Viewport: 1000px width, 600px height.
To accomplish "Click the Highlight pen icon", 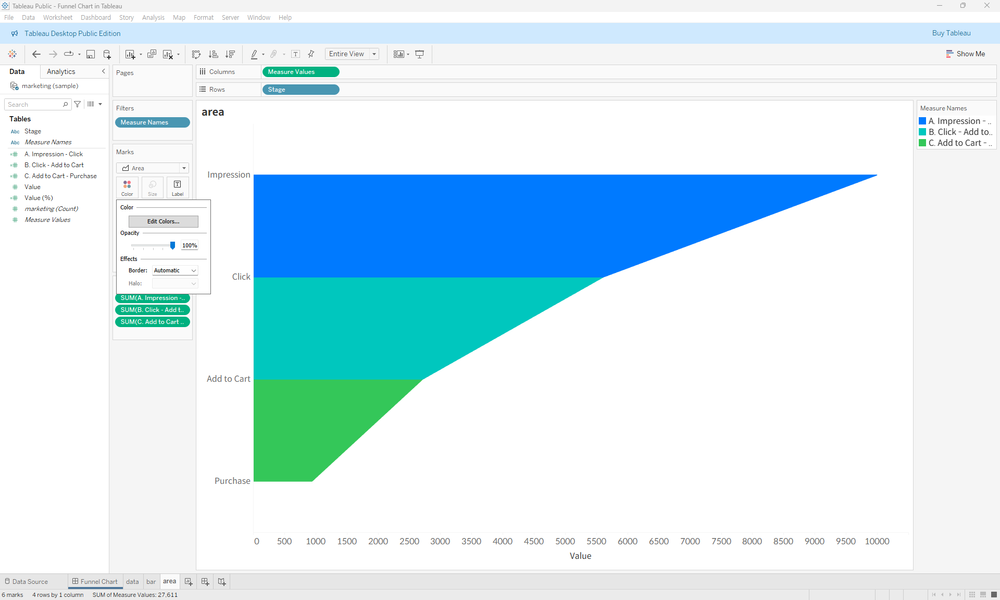I will pos(253,53).
